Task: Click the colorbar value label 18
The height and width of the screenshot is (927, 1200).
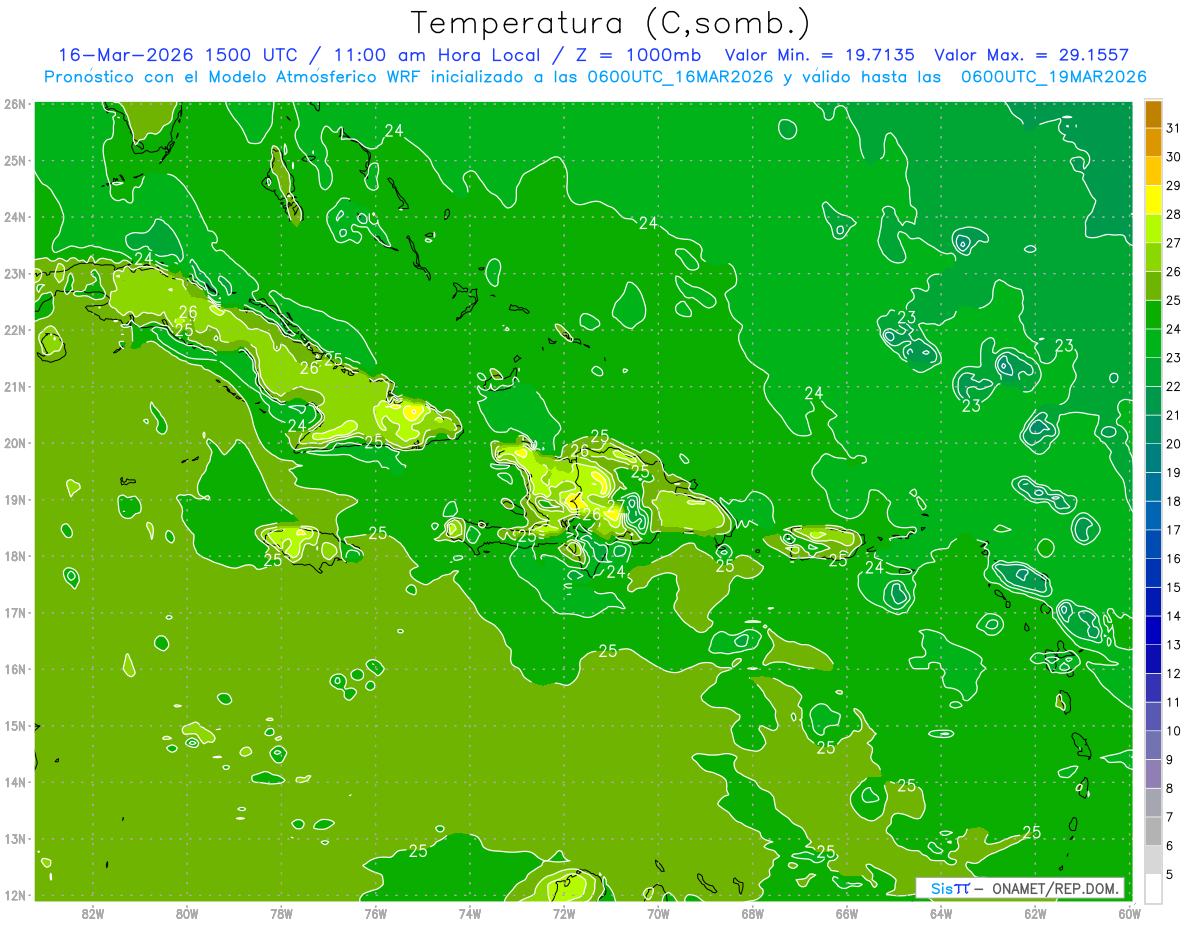Action: (1174, 501)
